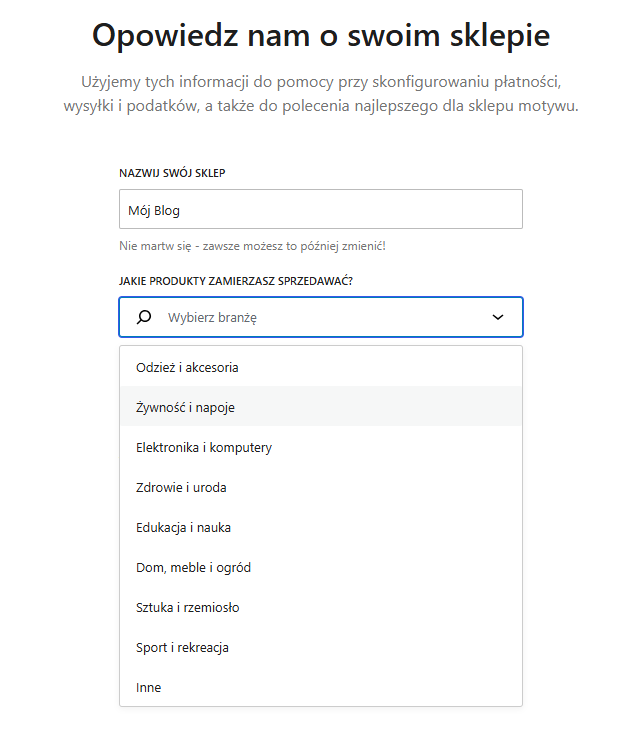Click the magnifier icon in the industry selector
Viewport: 636px width, 729px height.
(144, 317)
